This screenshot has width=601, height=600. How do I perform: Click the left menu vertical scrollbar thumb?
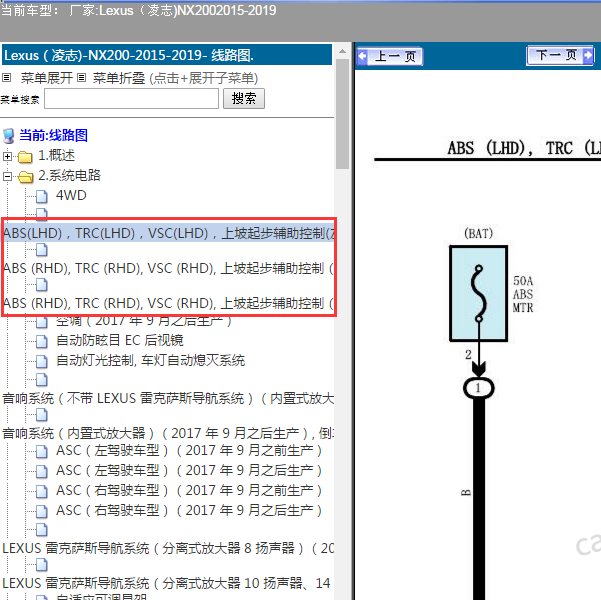342,114
